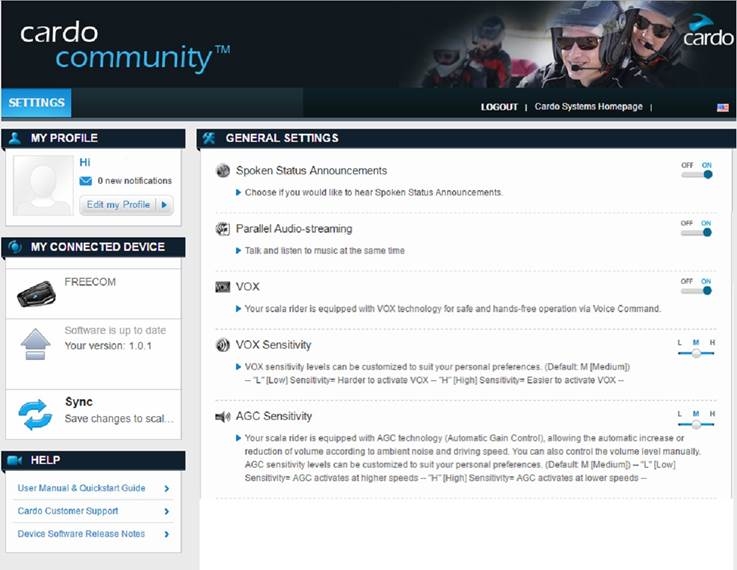Adjust the VOX Sensitivity slider

pos(696,353)
